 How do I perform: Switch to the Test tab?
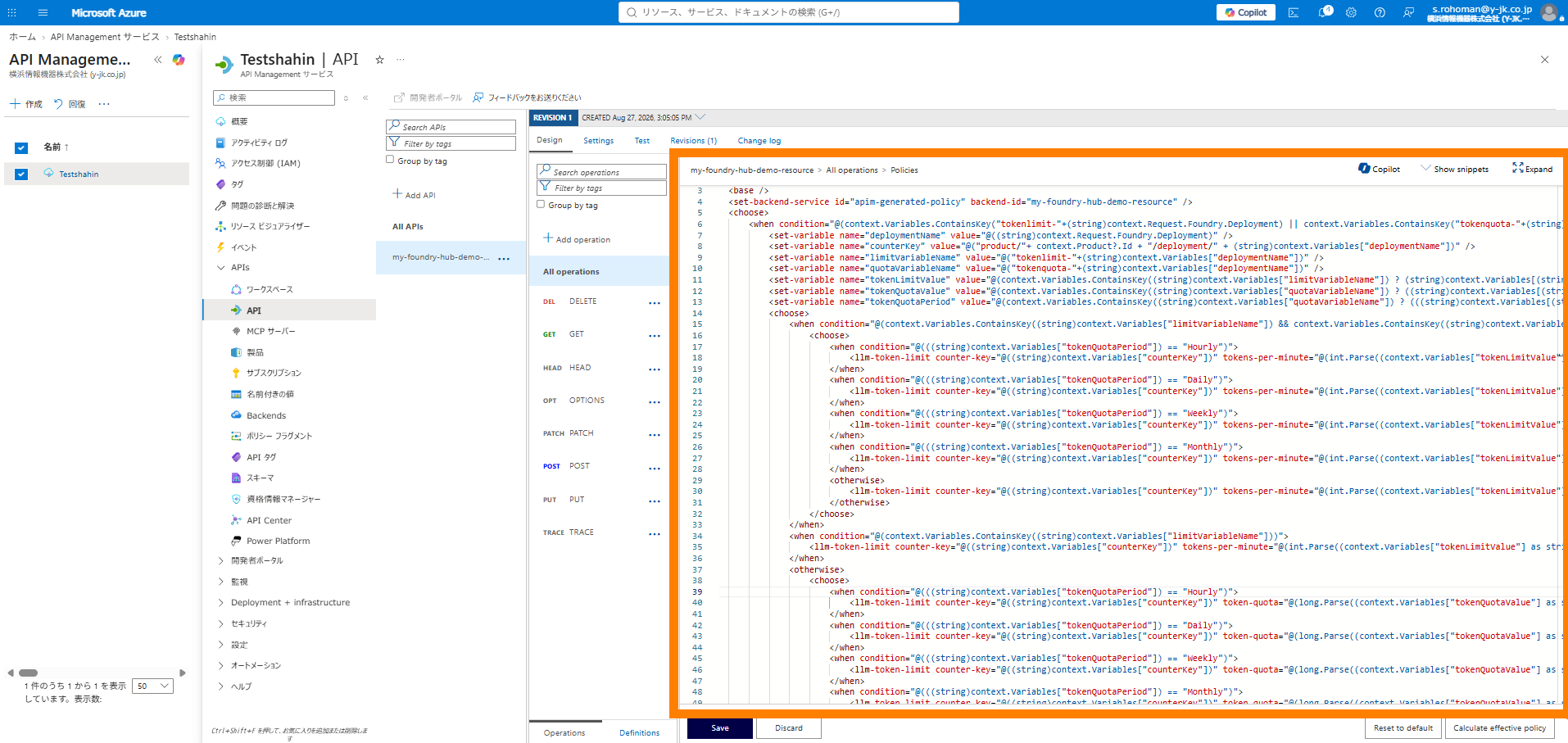point(642,141)
